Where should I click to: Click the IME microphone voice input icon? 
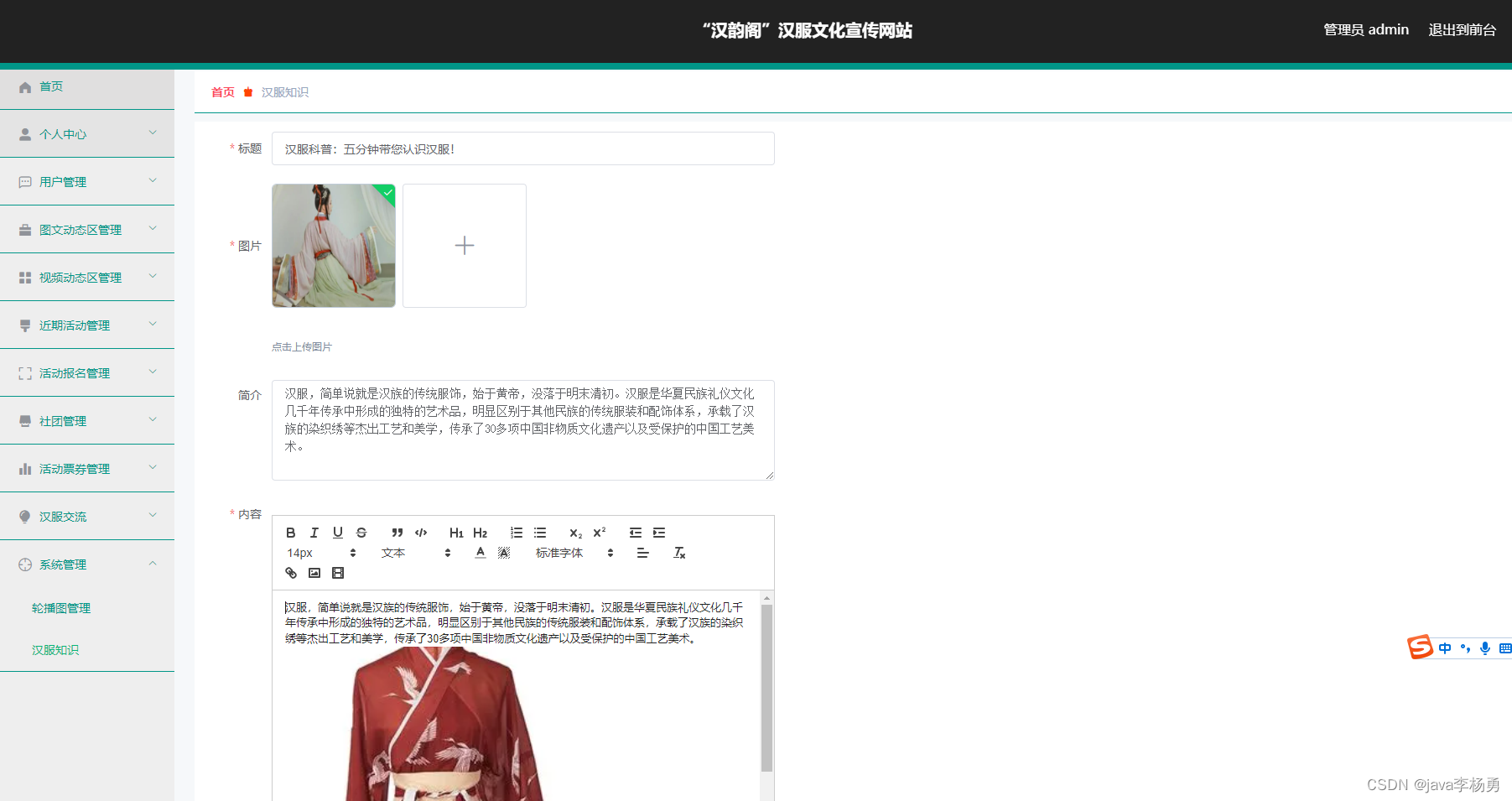pos(1485,648)
